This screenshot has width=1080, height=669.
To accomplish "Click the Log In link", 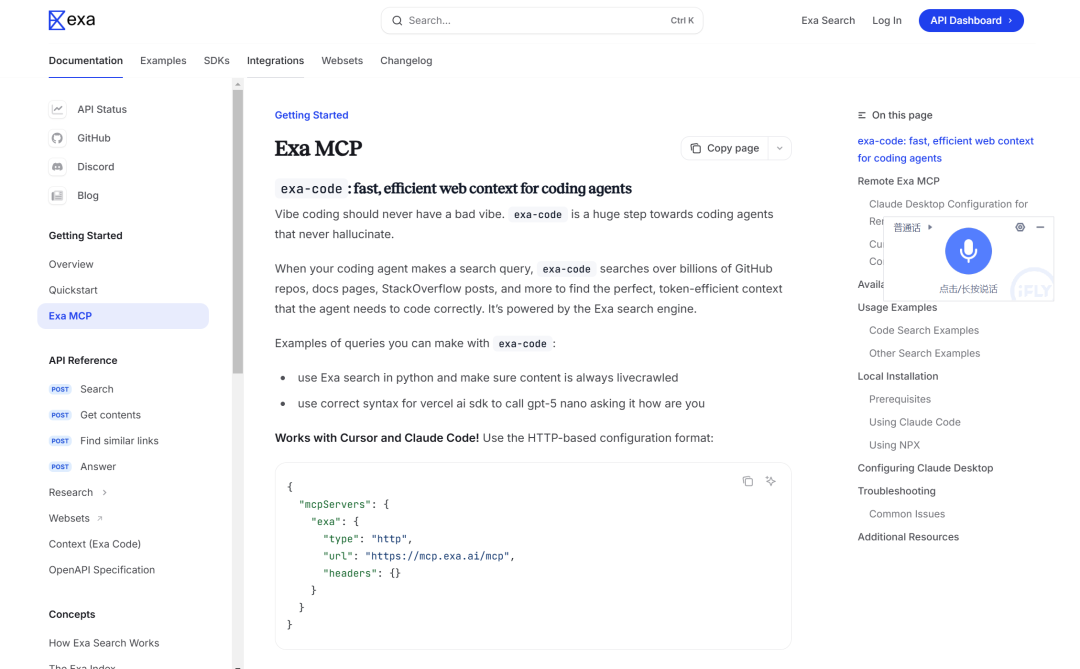I will pyautogui.click(x=886, y=21).
